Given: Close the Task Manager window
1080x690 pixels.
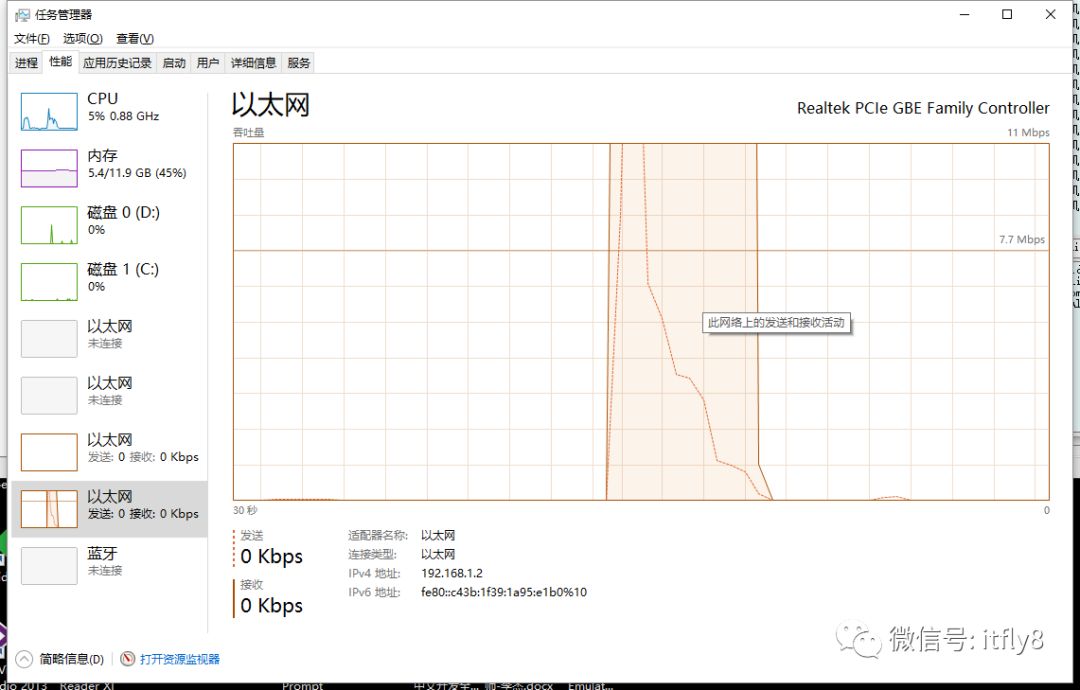Looking at the screenshot, I should coord(1050,14).
